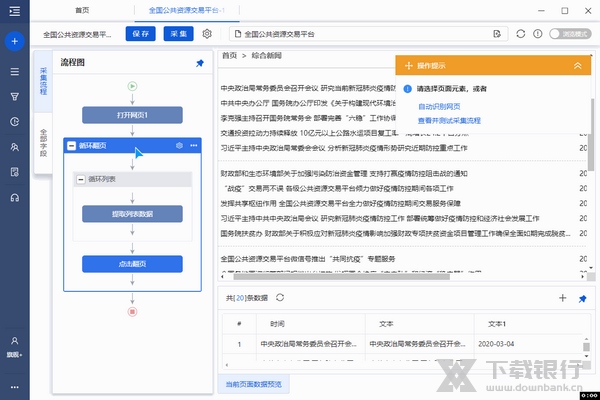The image size is (600, 400).
Task: Add a new field with plus icon
Action: [562, 298]
